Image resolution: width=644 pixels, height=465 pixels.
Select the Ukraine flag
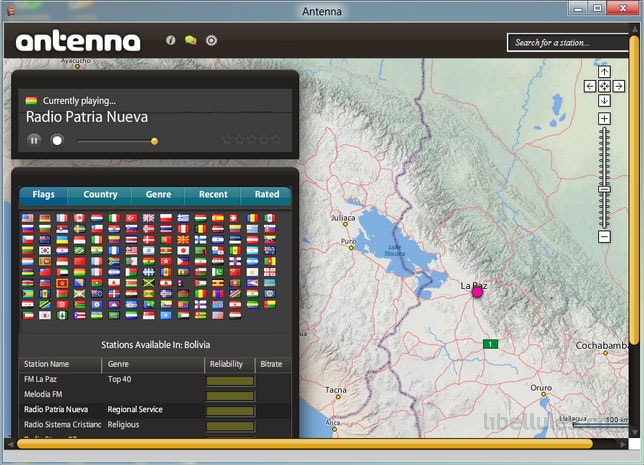coord(62,239)
